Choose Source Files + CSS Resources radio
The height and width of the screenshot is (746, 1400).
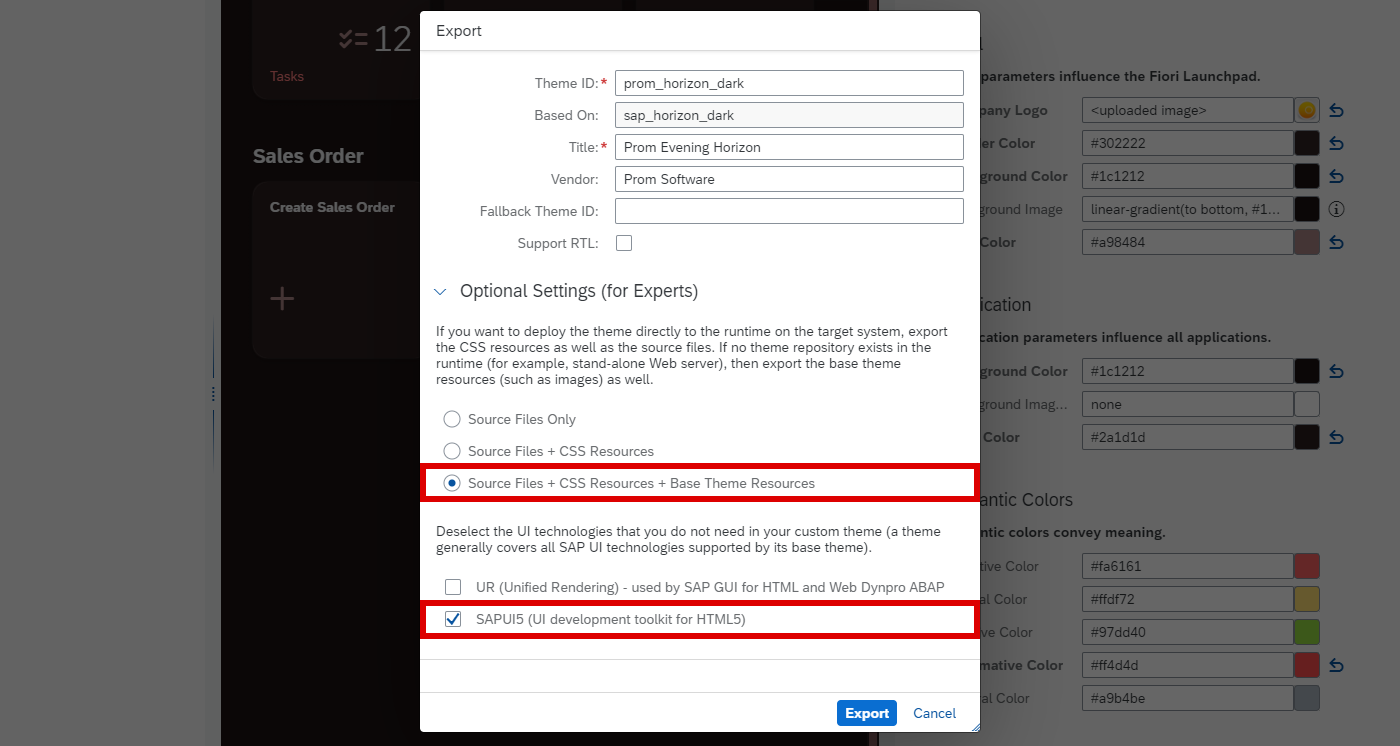(452, 451)
